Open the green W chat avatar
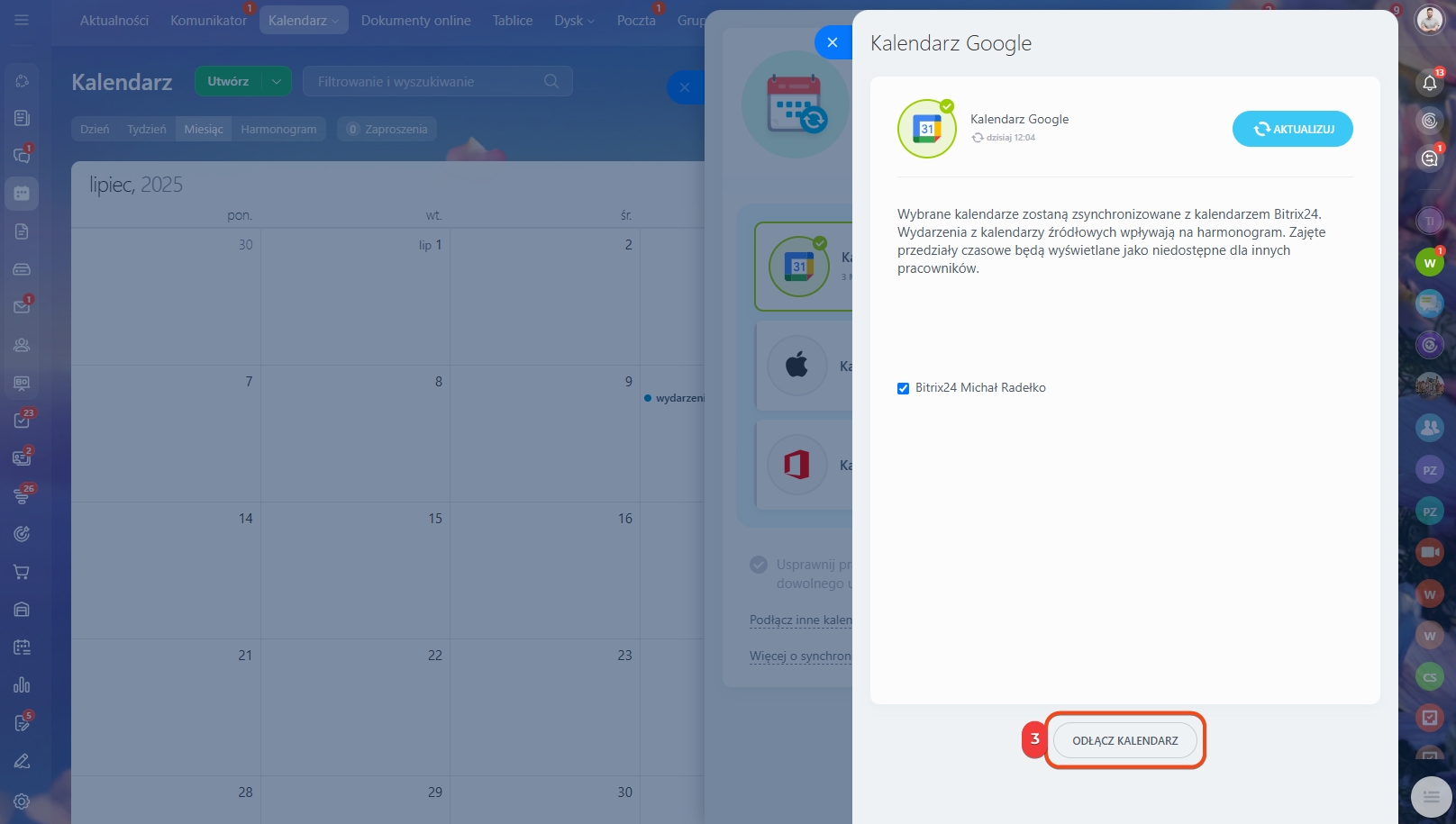This screenshot has height=824, width=1456. pyautogui.click(x=1430, y=263)
